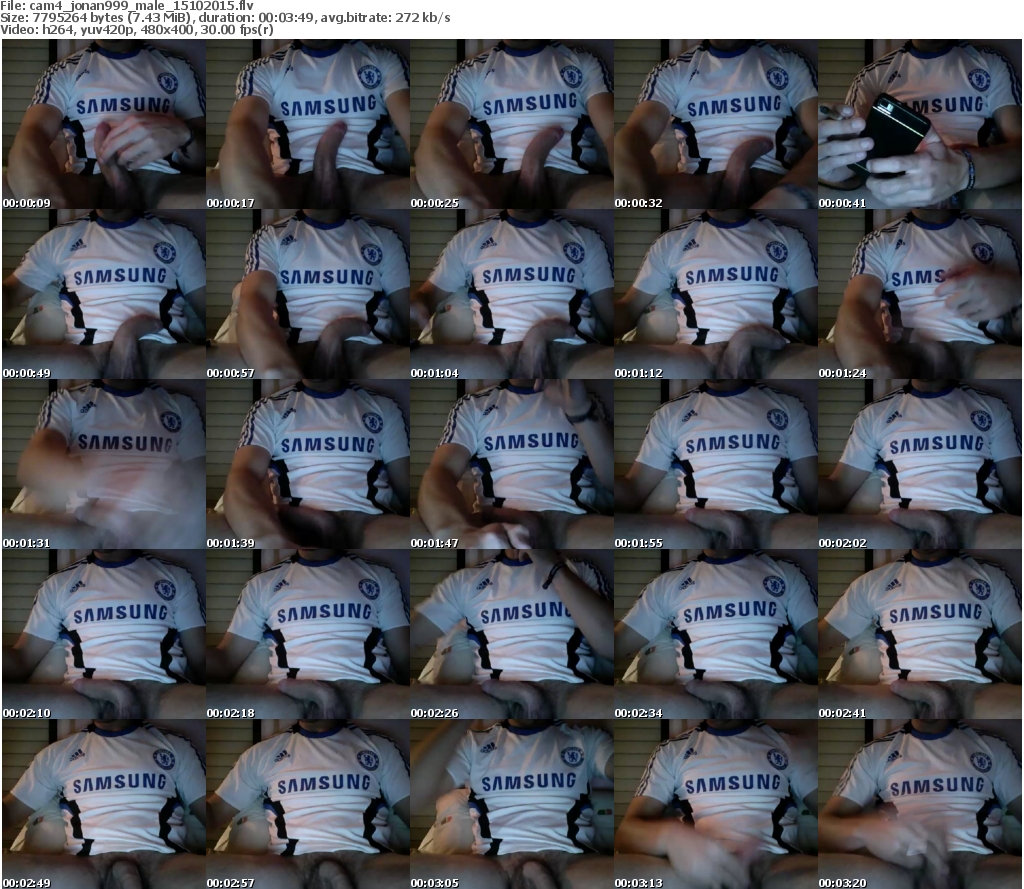The height and width of the screenshot is (889, 1024).
Task: Click the frame stamped 00:01:39
Action: click(308, 464)
